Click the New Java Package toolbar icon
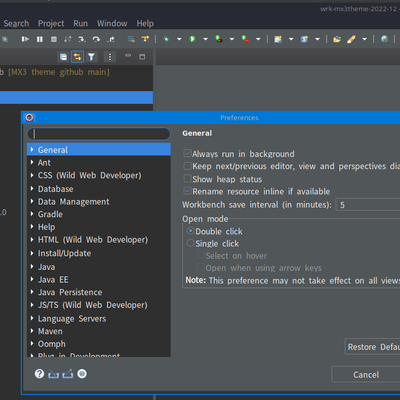This screenshot has height=400, width=400. coord(278,39)
